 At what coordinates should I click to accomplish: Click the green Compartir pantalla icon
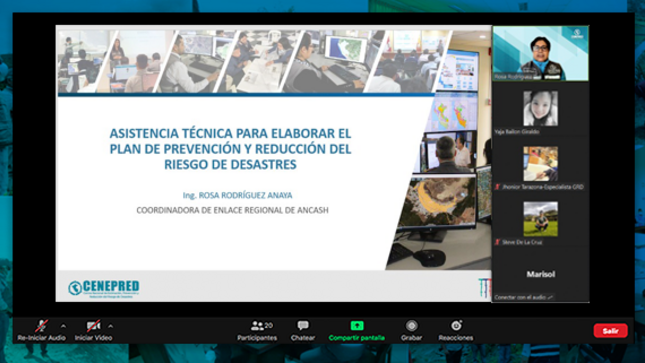tap(357, 326)
